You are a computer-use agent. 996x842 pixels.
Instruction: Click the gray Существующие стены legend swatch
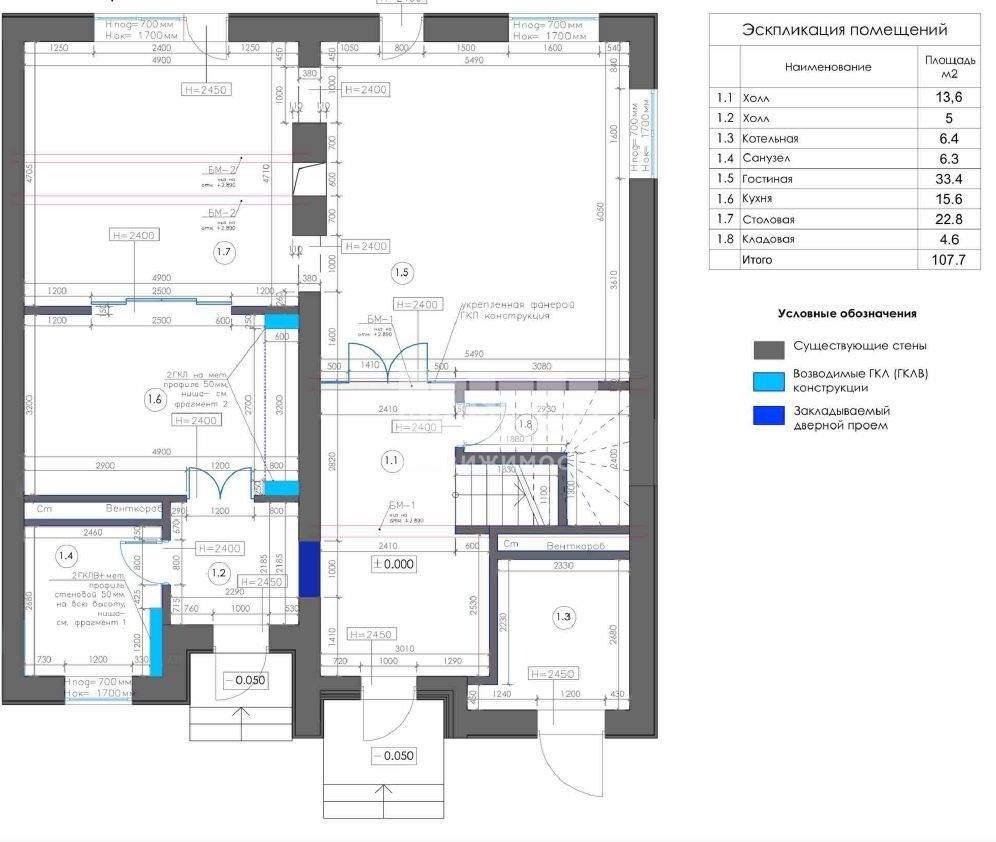click(768, 347)
